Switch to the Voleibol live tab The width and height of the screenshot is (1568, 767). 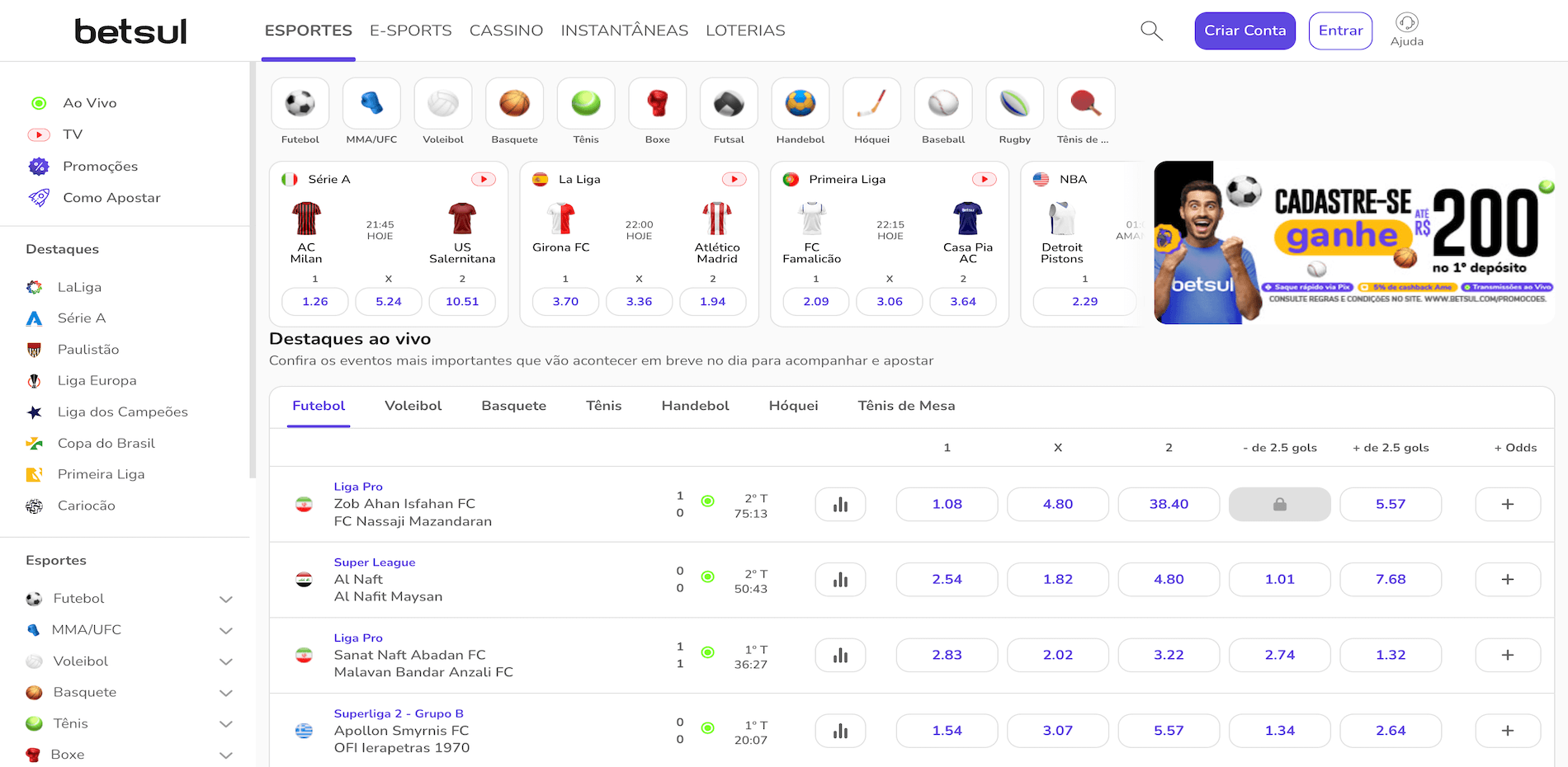coord(413,406)
